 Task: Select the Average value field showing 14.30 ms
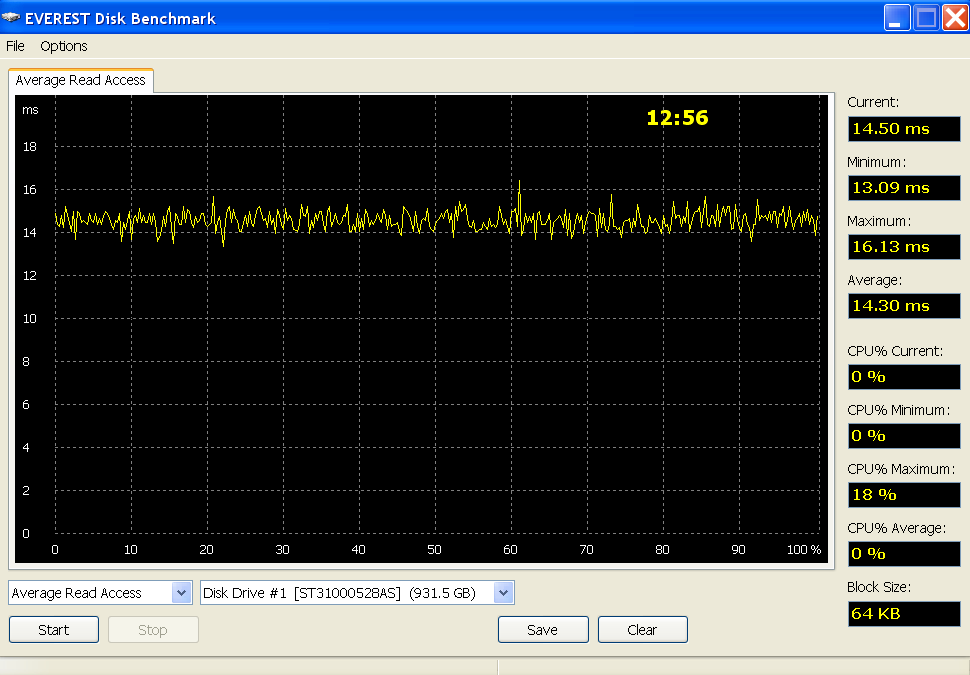[903, 306]
